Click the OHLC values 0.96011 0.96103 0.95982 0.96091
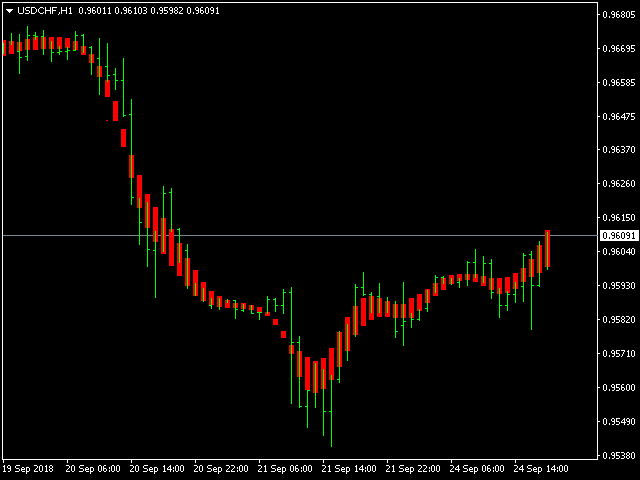This screenshot has height=480, width=640. point(149,11)
